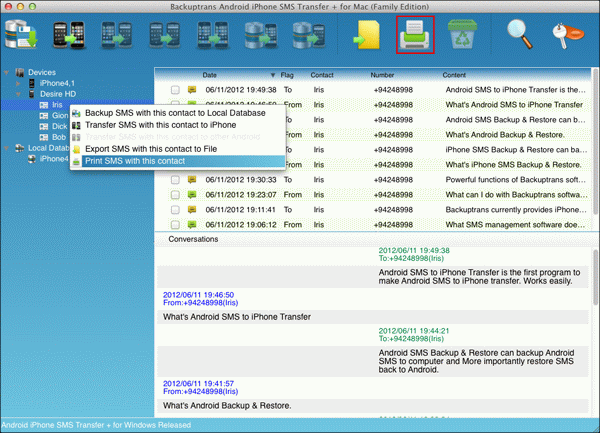Click the Flag column header
This screenshot has width=600, height=433.
(287, 75)
